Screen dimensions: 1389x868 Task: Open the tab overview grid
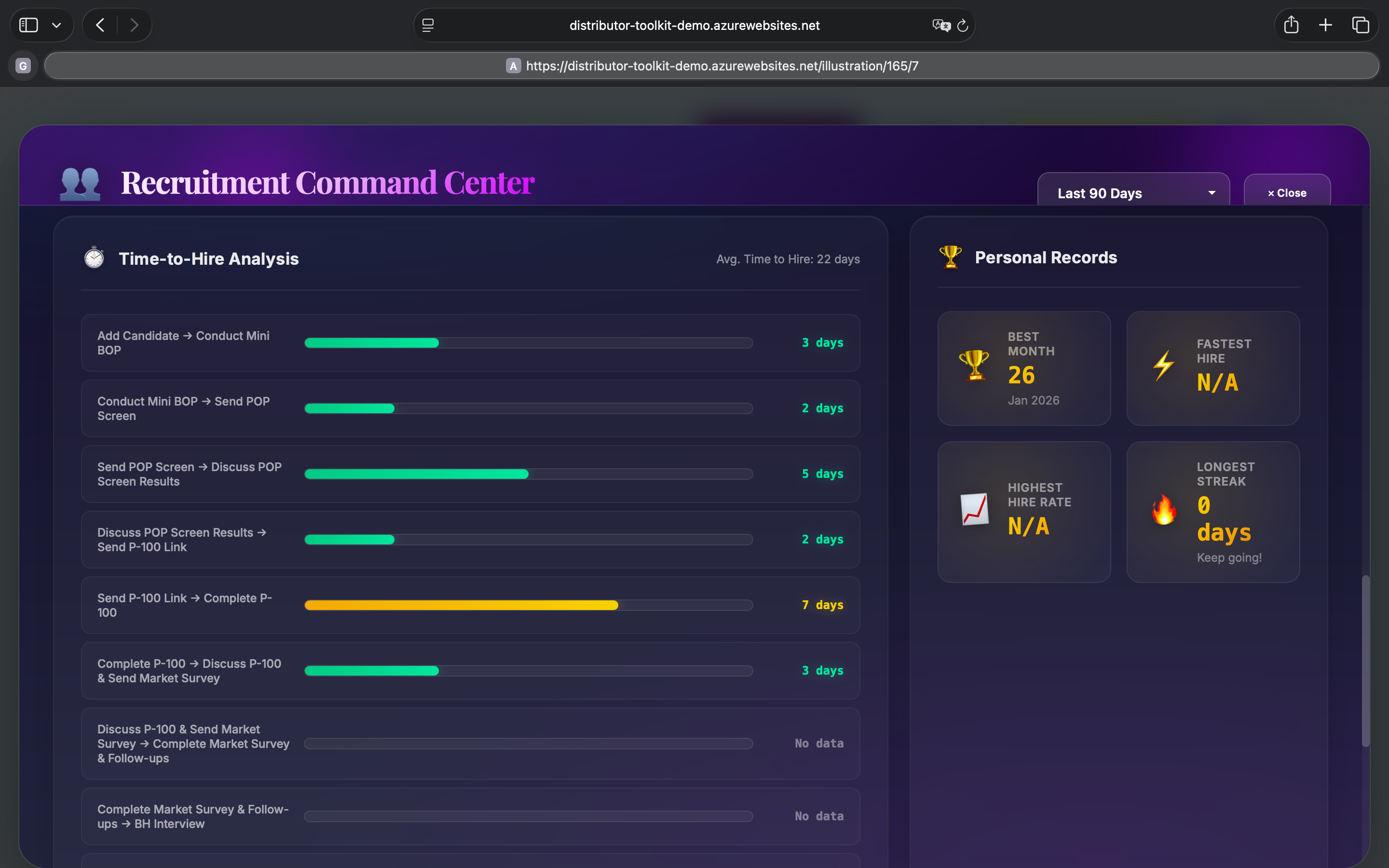pos(1361,25)
